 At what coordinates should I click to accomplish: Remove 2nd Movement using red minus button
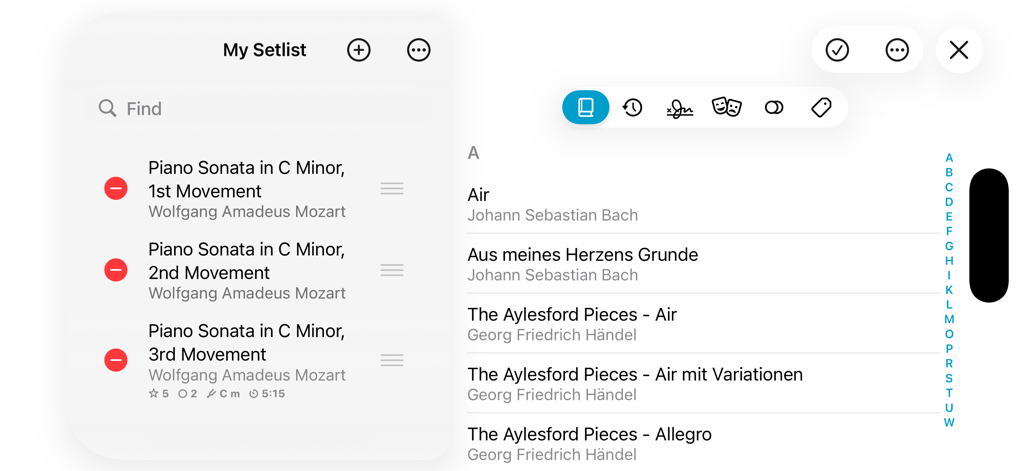[116, 270]
